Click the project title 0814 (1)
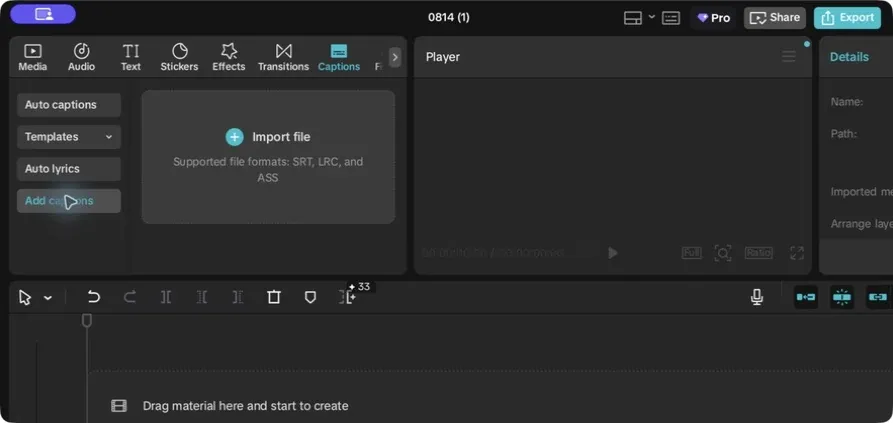The width and height of the screenshot is (893, 423). (449, 17)
